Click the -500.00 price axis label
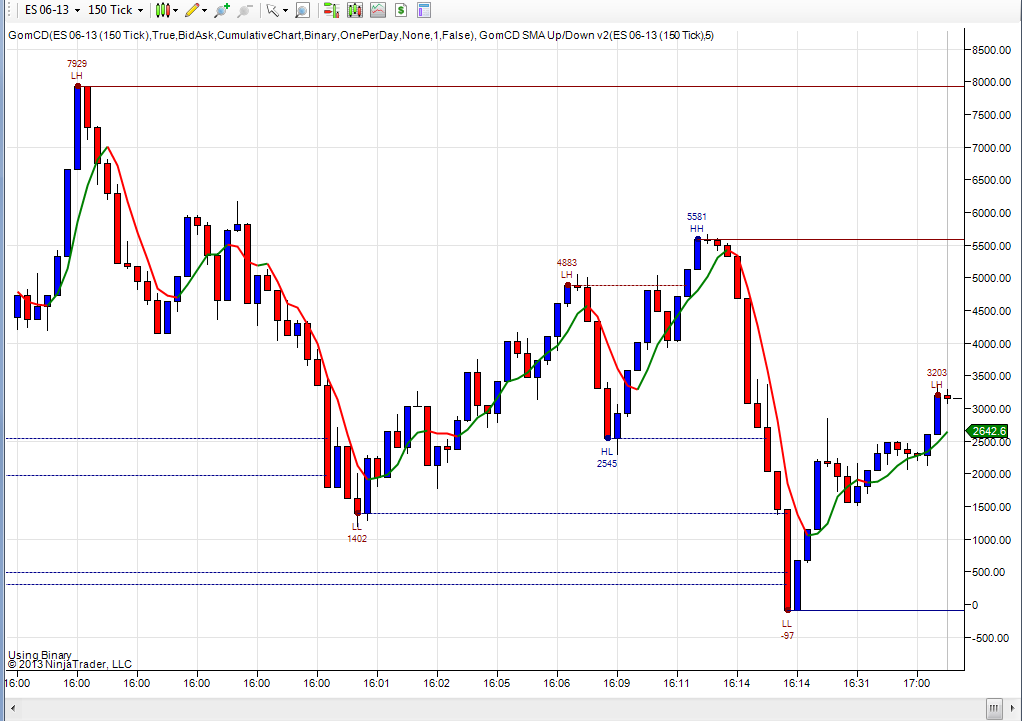The width and height of the screenshot is (1022, 721). point(991,638)
